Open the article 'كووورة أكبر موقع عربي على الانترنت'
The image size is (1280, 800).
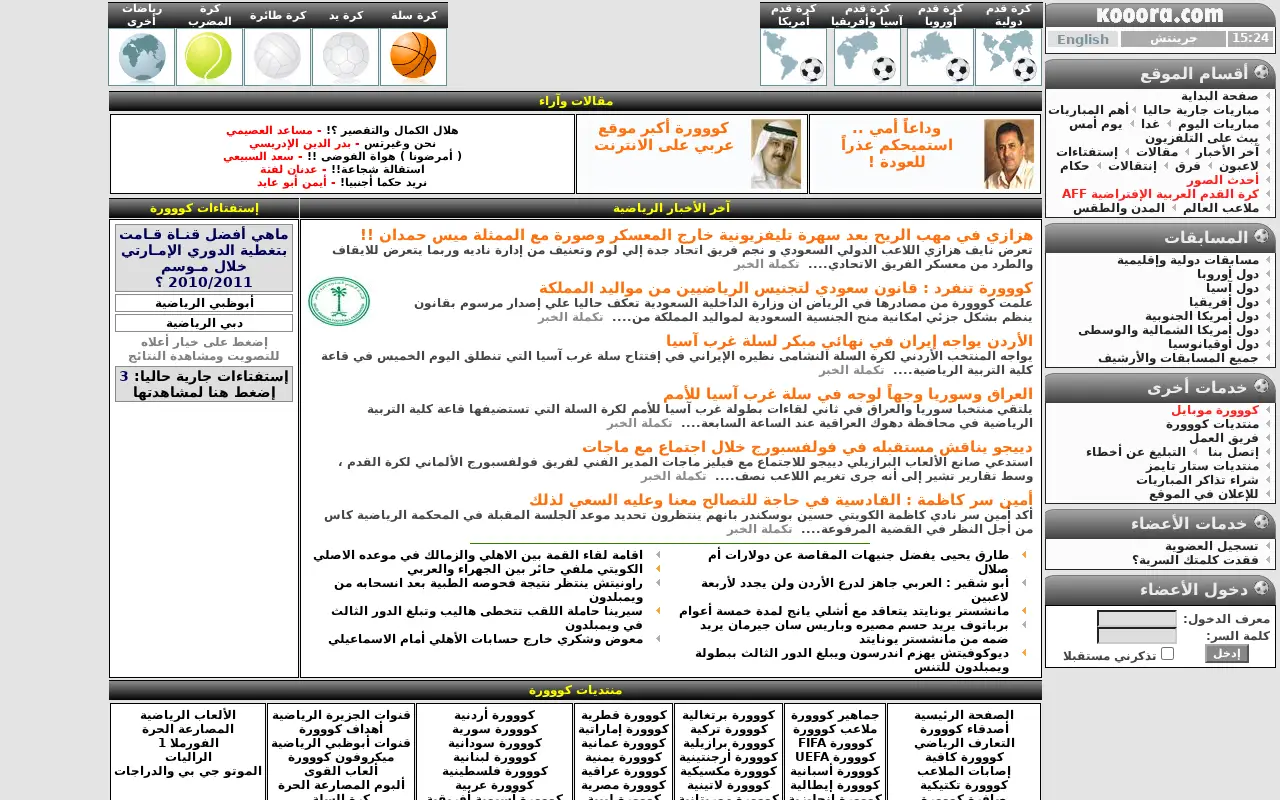click(665, 136)
